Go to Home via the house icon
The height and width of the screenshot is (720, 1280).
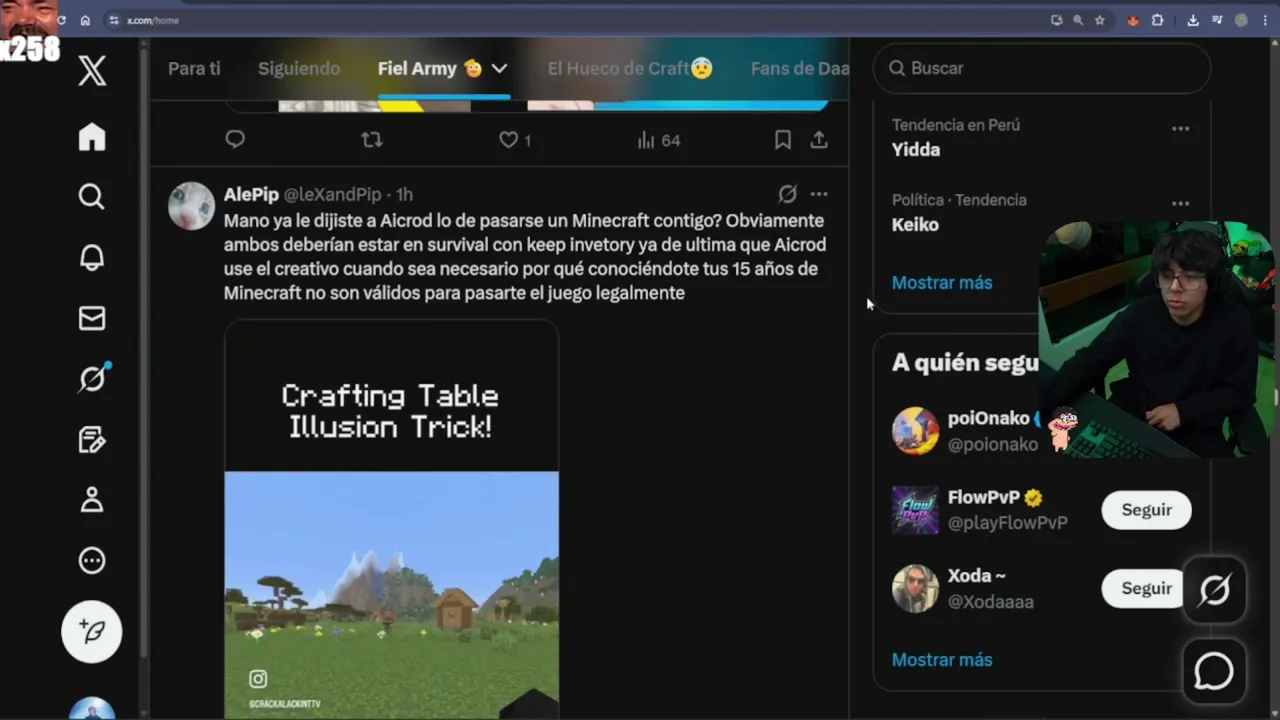point(92,137)
